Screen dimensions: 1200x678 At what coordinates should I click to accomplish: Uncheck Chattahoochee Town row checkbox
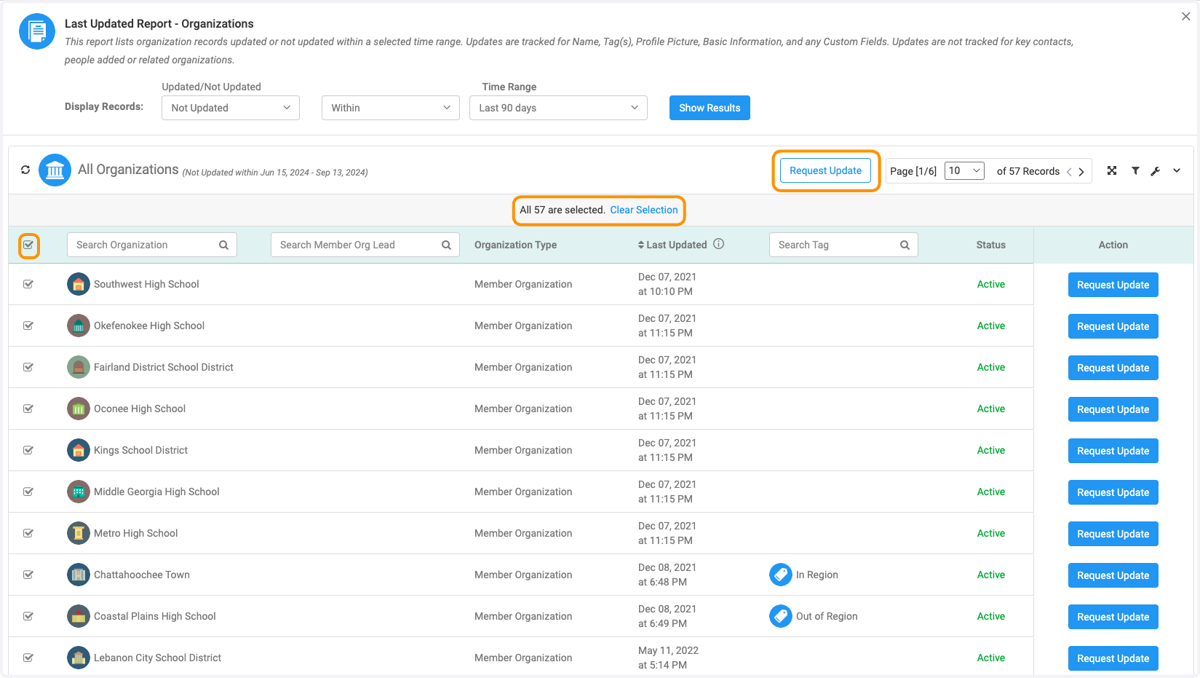point(28,575)
